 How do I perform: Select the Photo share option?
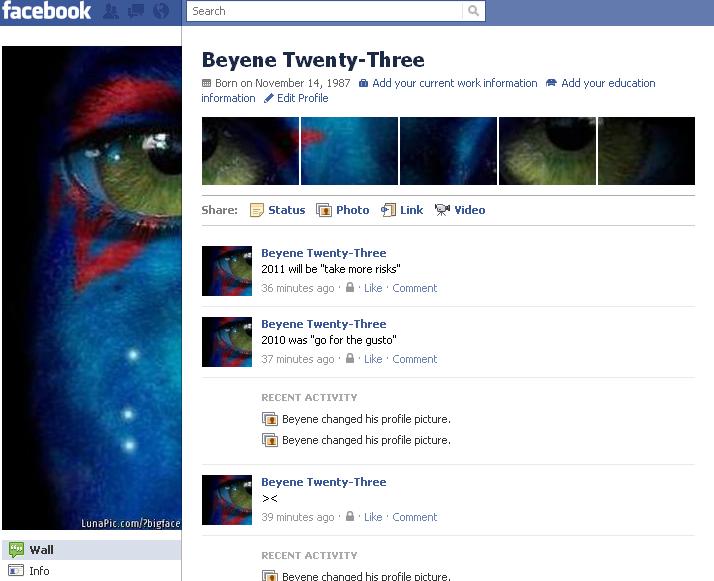click(352, 210)
